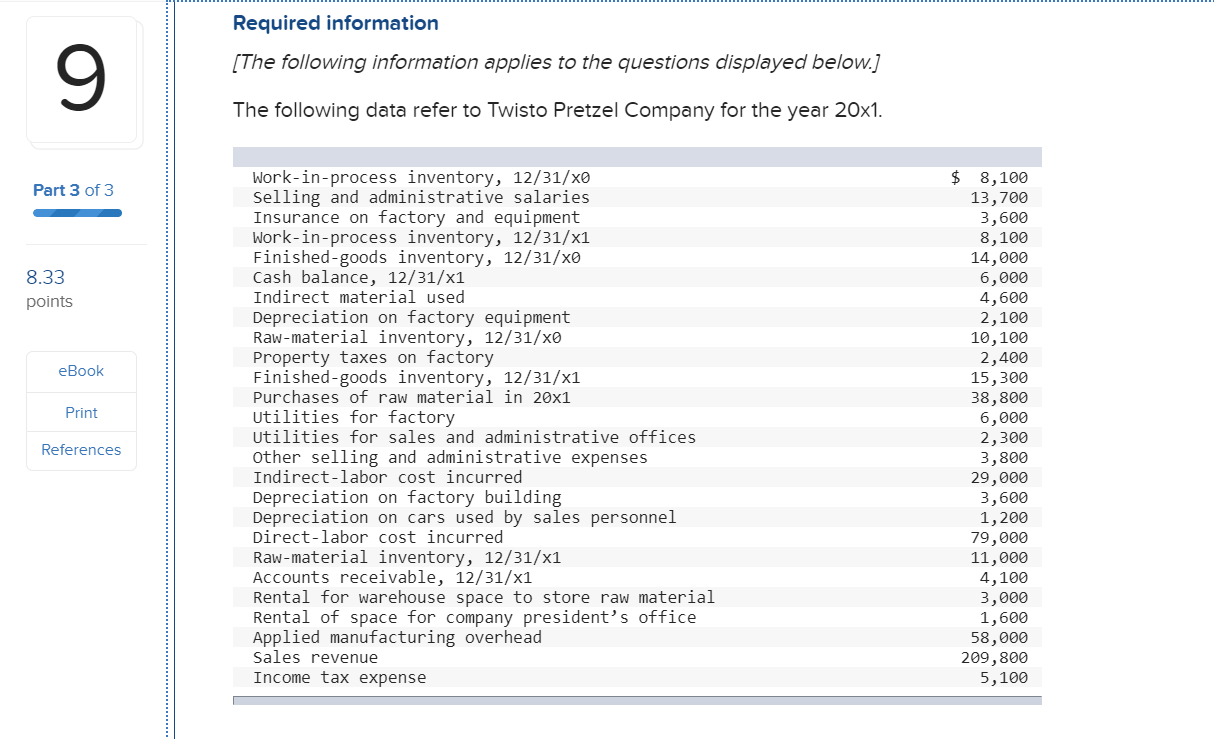The image size is (1214, 739).
Task: Click Indirect material used row
Action: point(638,297)
